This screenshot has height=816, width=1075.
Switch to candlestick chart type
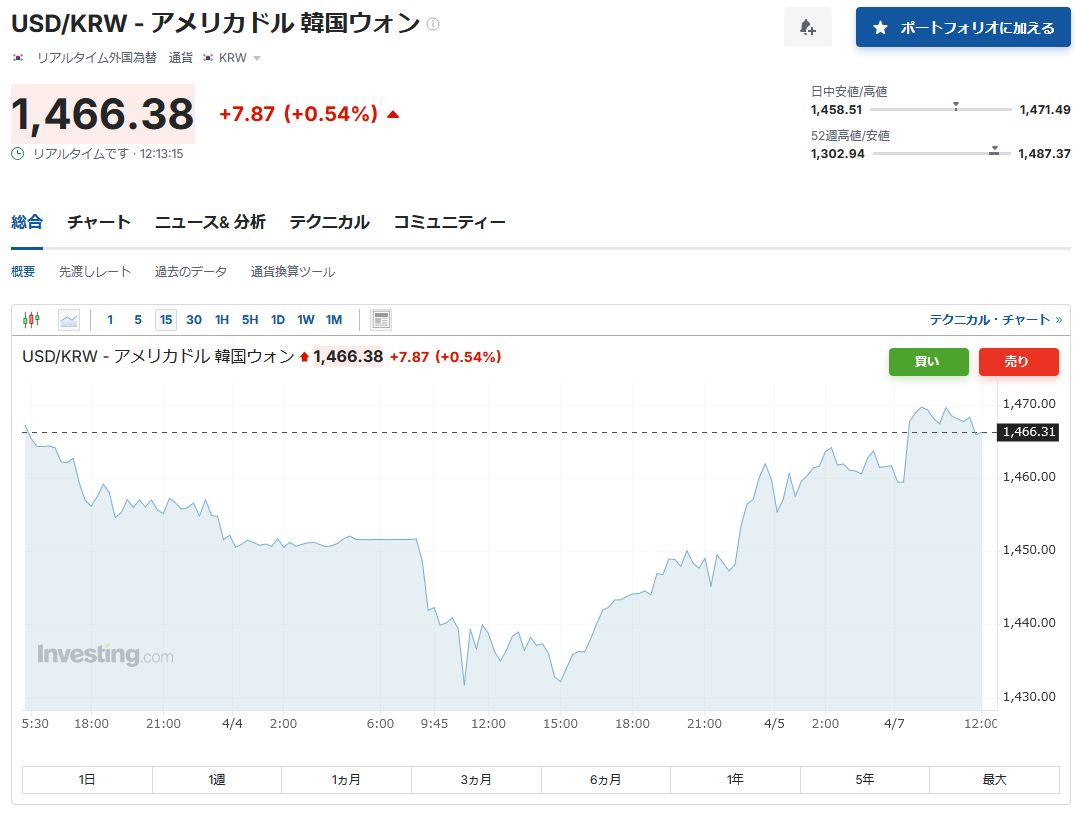[31, 320]
